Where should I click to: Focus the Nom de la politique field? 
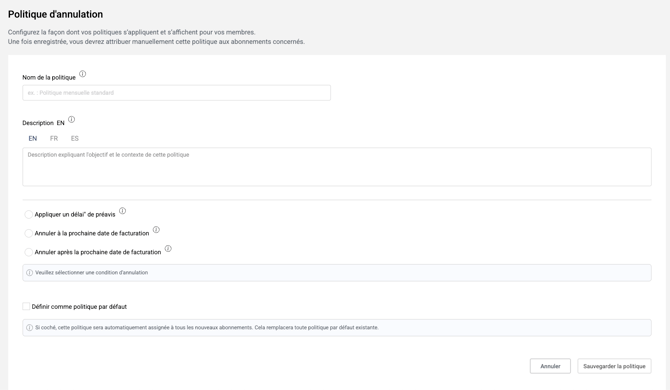pyautogui.click(x=176, y=93)
